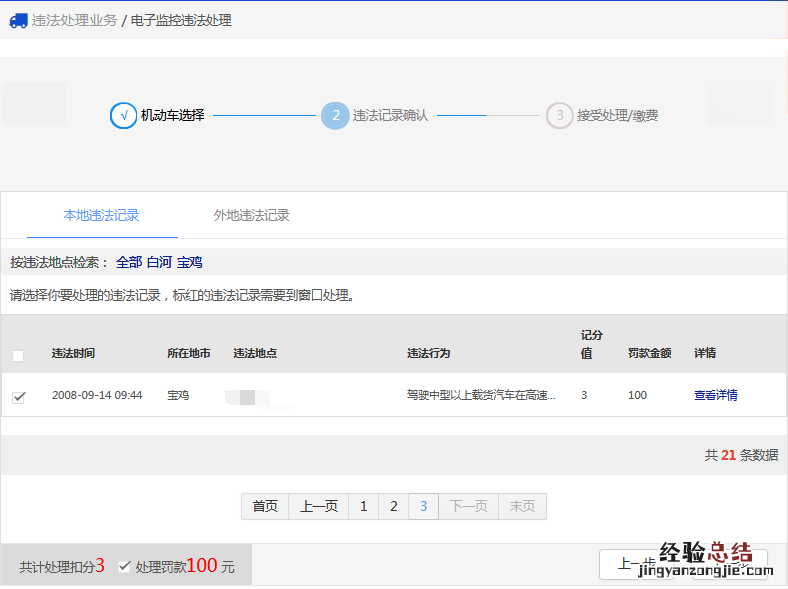
Task: Toggle the select-all checkbox in table header
Action: pyautogui.click(x=18, y=355)
